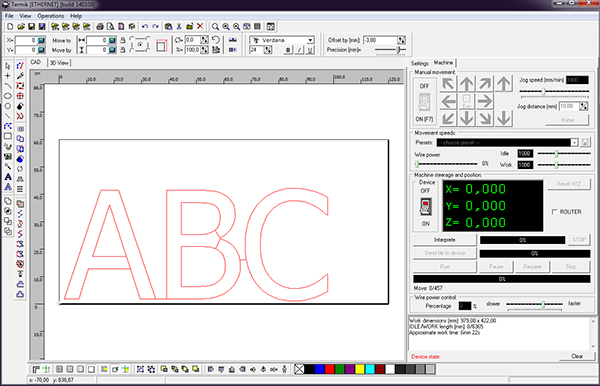Open the Operations menu

pos(51,16)
